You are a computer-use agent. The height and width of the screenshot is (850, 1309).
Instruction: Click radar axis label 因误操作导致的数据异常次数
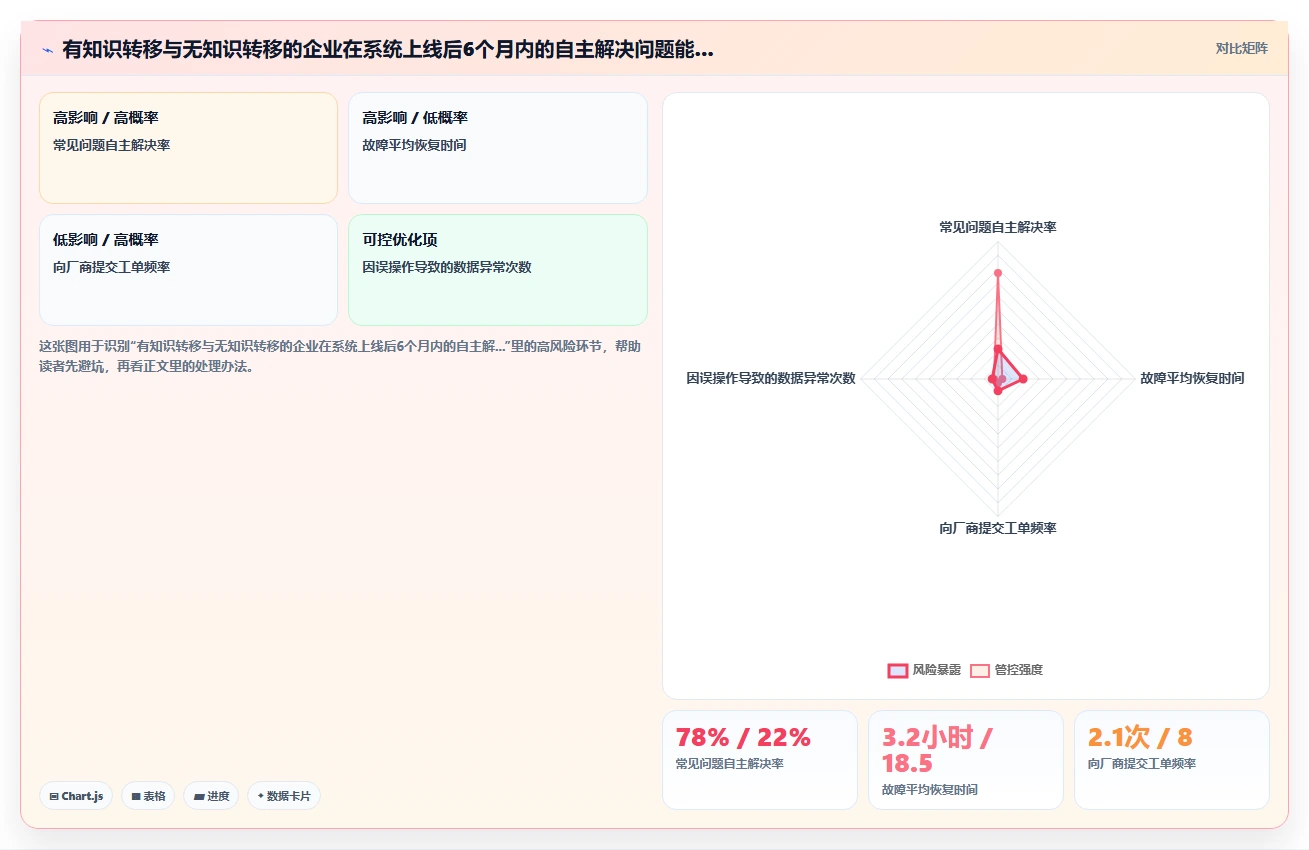coord(771,378)
